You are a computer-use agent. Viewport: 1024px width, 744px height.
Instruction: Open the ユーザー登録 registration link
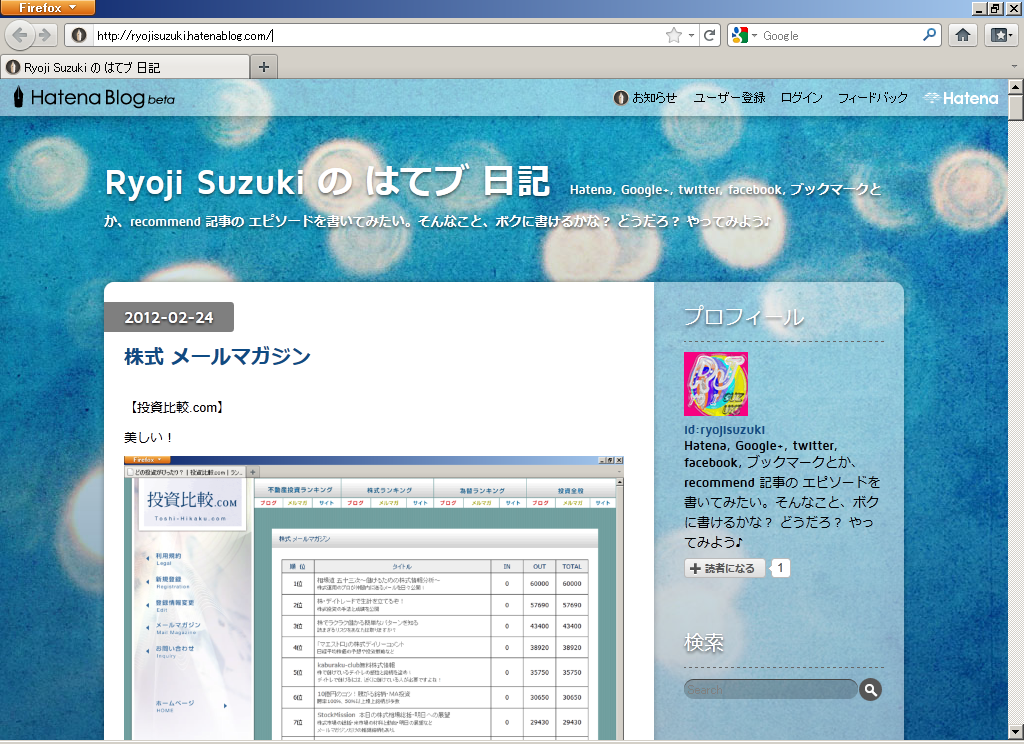729,98
